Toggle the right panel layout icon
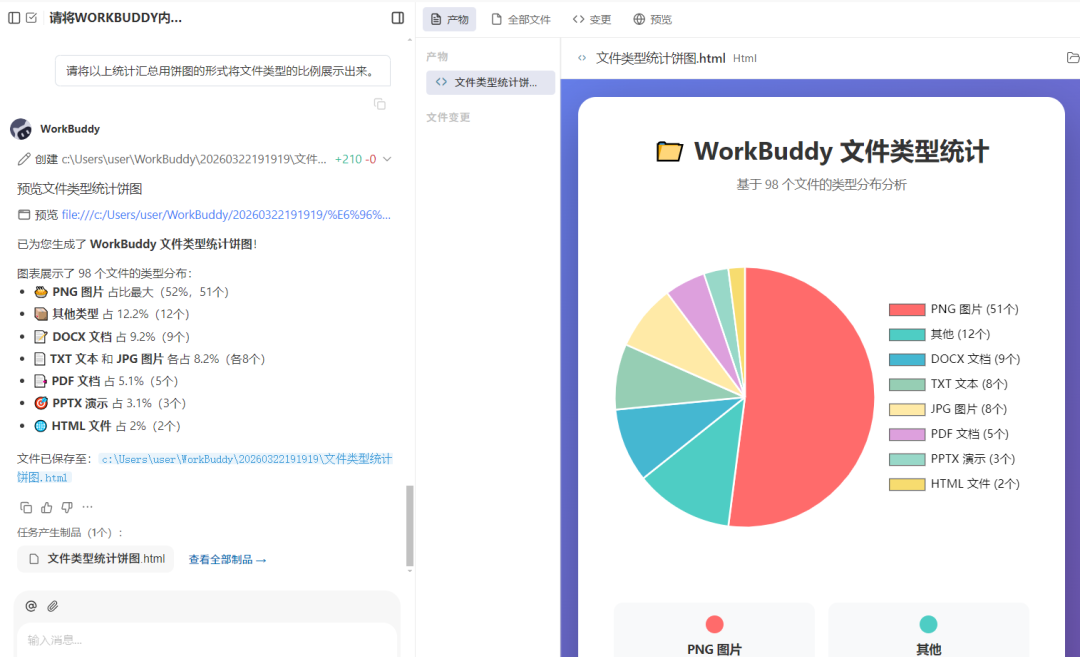 [x=397, y=18]
